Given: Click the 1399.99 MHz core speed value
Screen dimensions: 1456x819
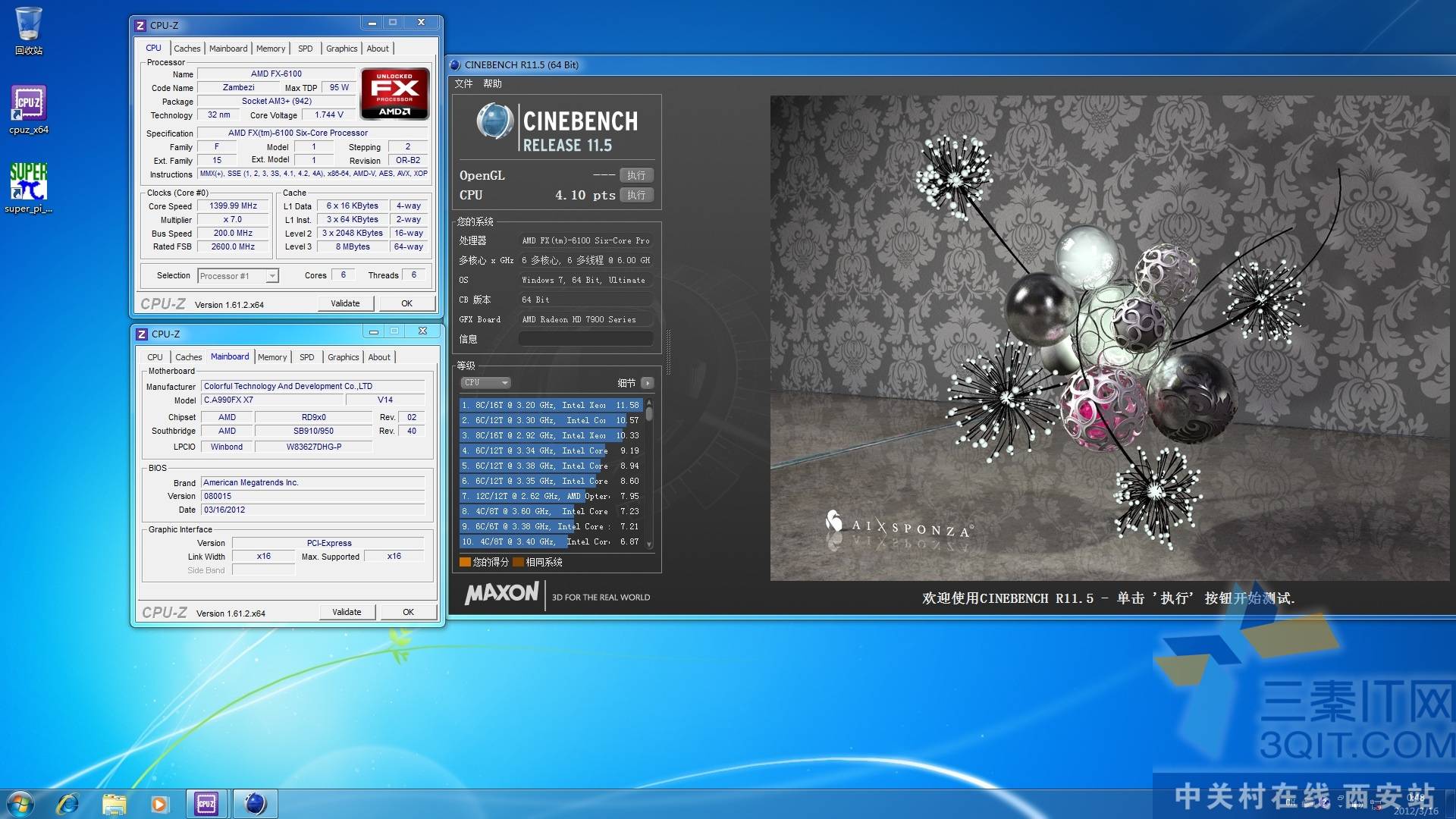Looking at the screenshot, I should tap(233, 206).
